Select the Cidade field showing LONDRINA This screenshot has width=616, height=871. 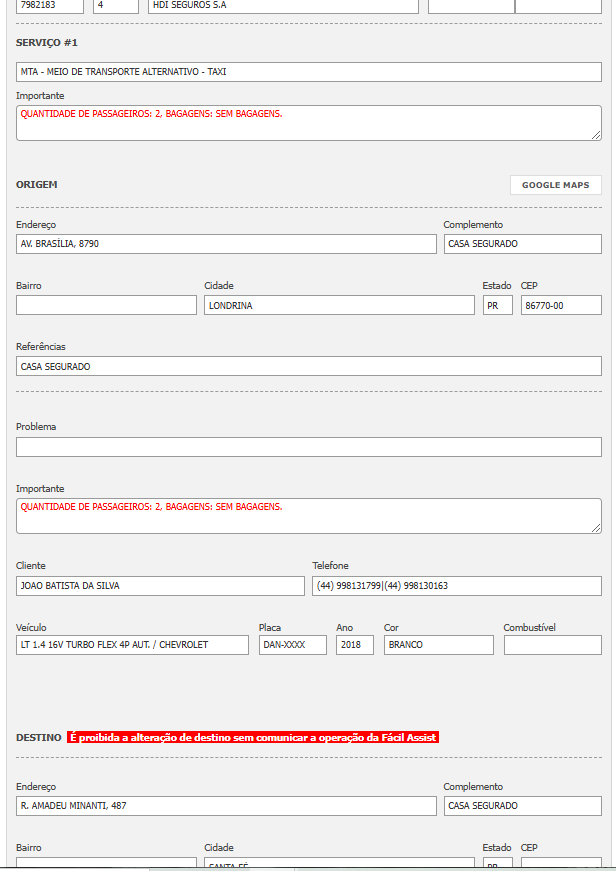point(339,305)
